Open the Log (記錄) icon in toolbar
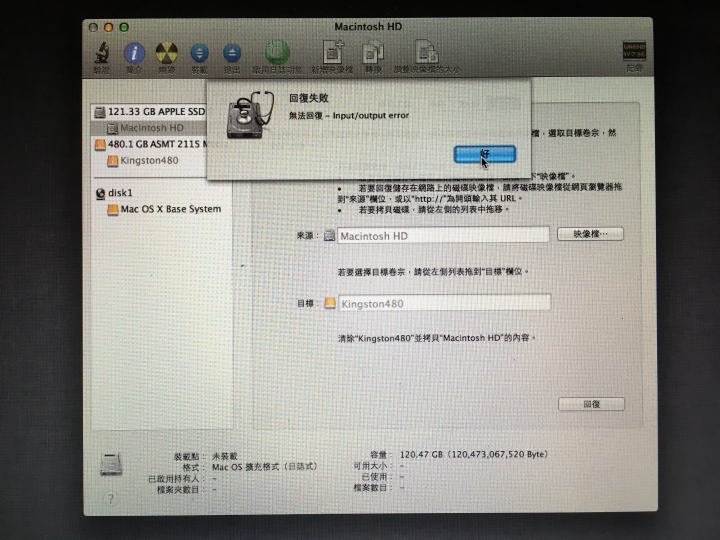Screen dimensions: 720x540 [x=634, y=51]
